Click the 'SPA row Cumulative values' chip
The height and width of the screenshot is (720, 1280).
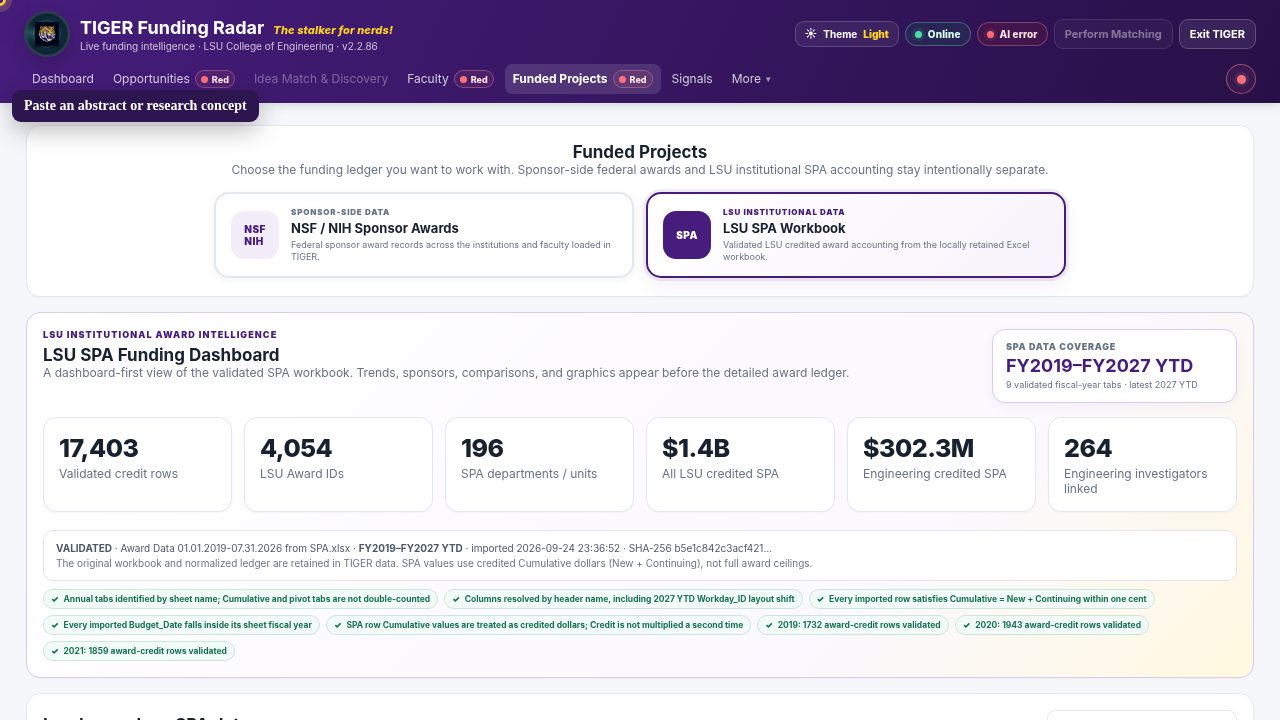click(x=538, y=625)
